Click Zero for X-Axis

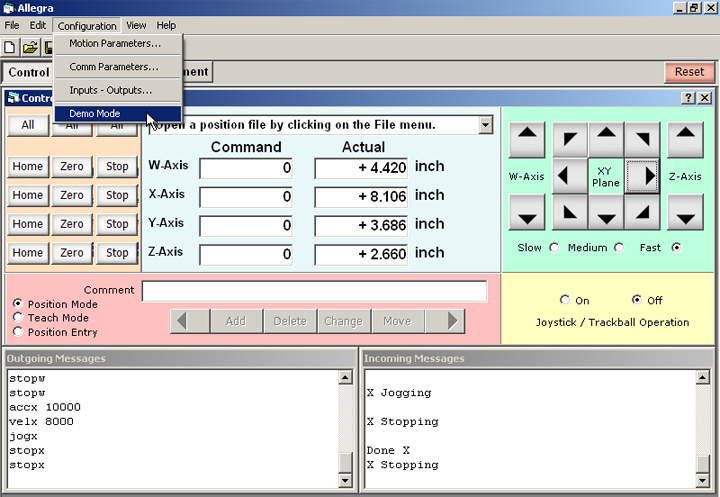72,195
